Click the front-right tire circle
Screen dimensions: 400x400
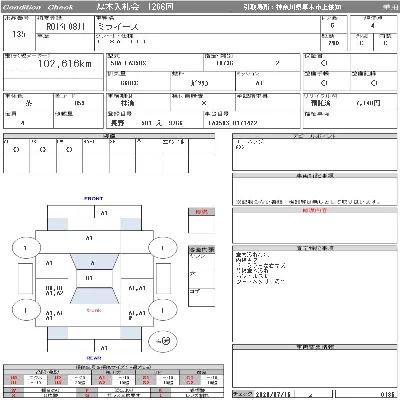[162, 248]
